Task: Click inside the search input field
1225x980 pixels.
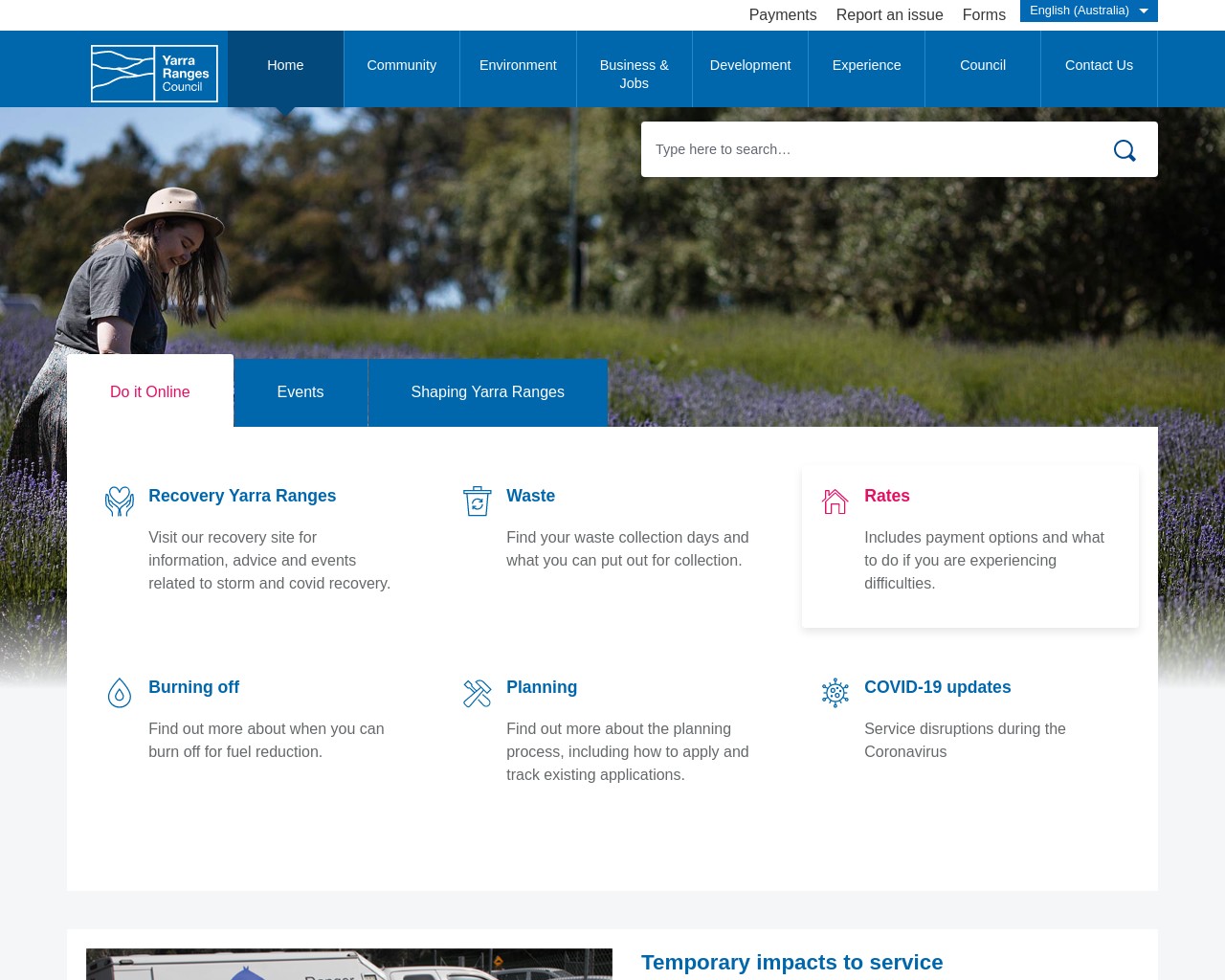Action: click(861, 149)
